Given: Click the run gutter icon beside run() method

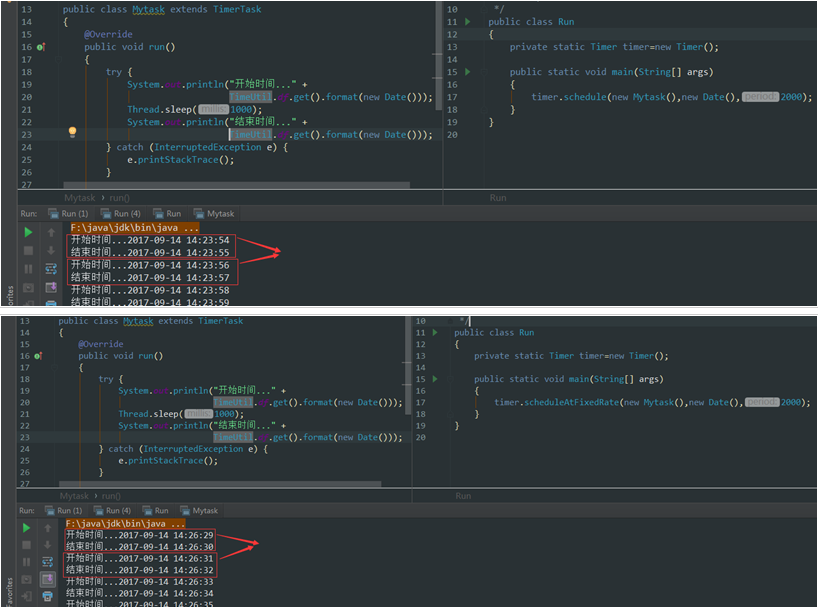Looking at the screenshot, I should [41, 46].
